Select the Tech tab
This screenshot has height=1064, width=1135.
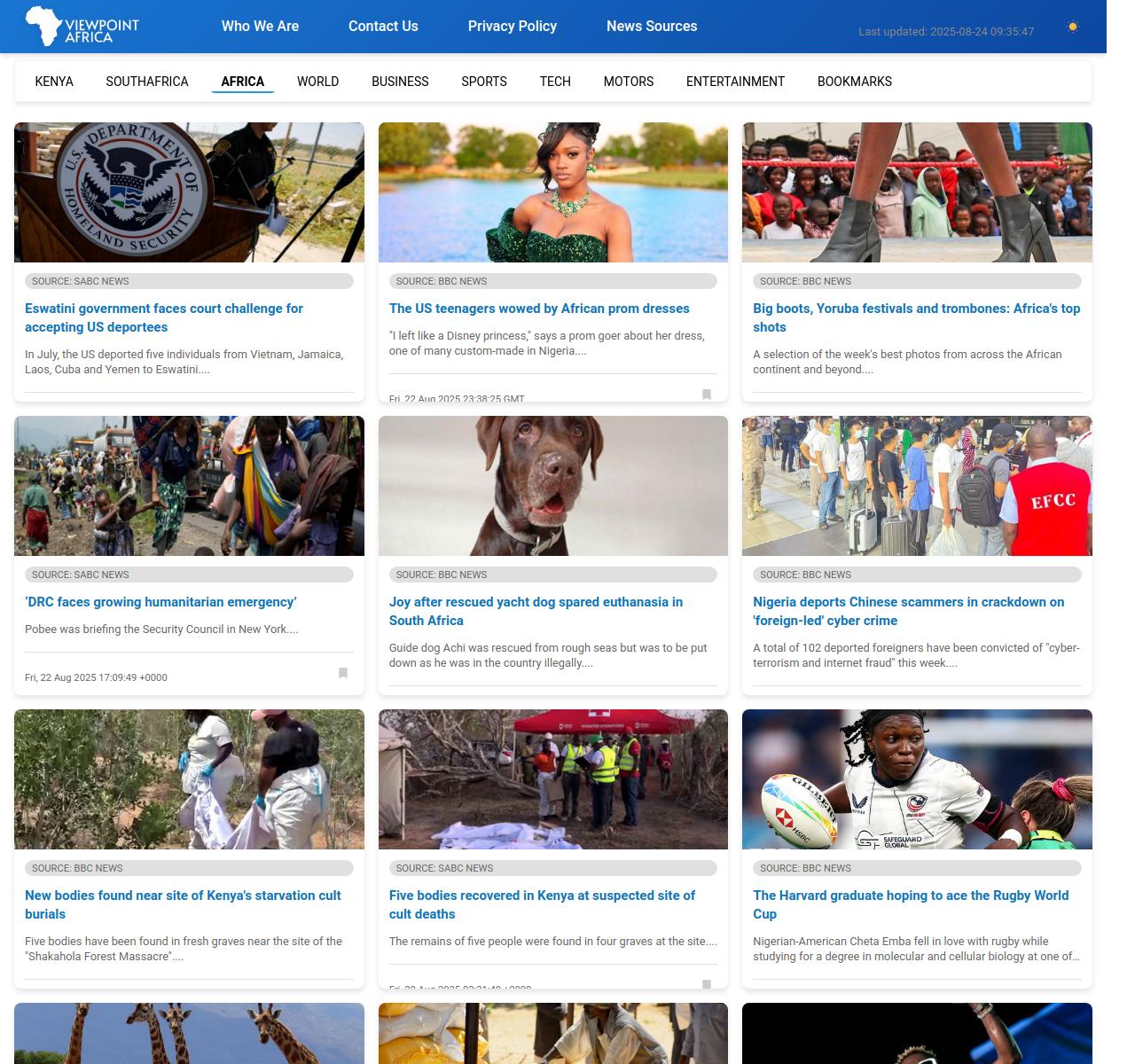coord(555,82)
